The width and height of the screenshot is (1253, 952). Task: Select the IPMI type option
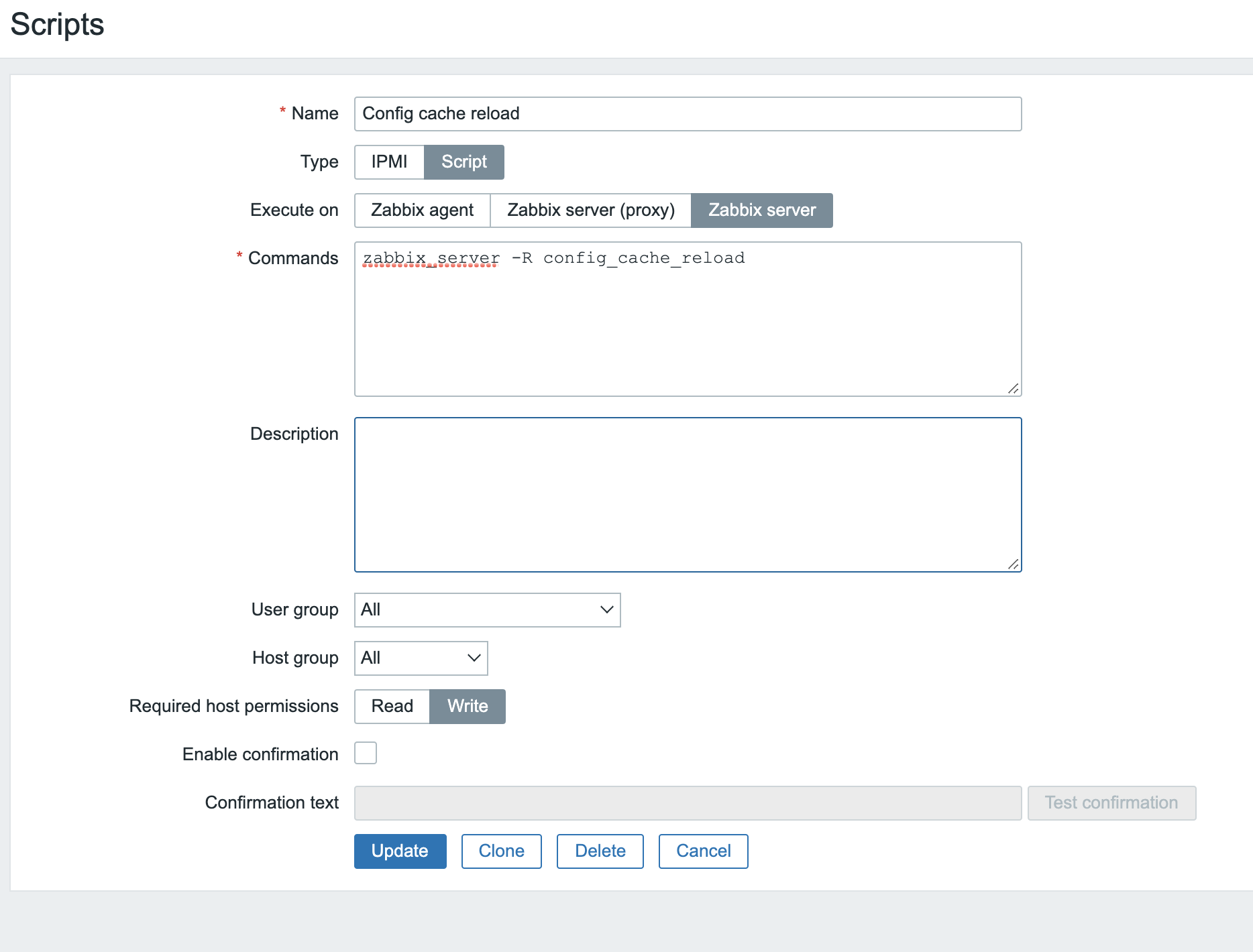389,162
